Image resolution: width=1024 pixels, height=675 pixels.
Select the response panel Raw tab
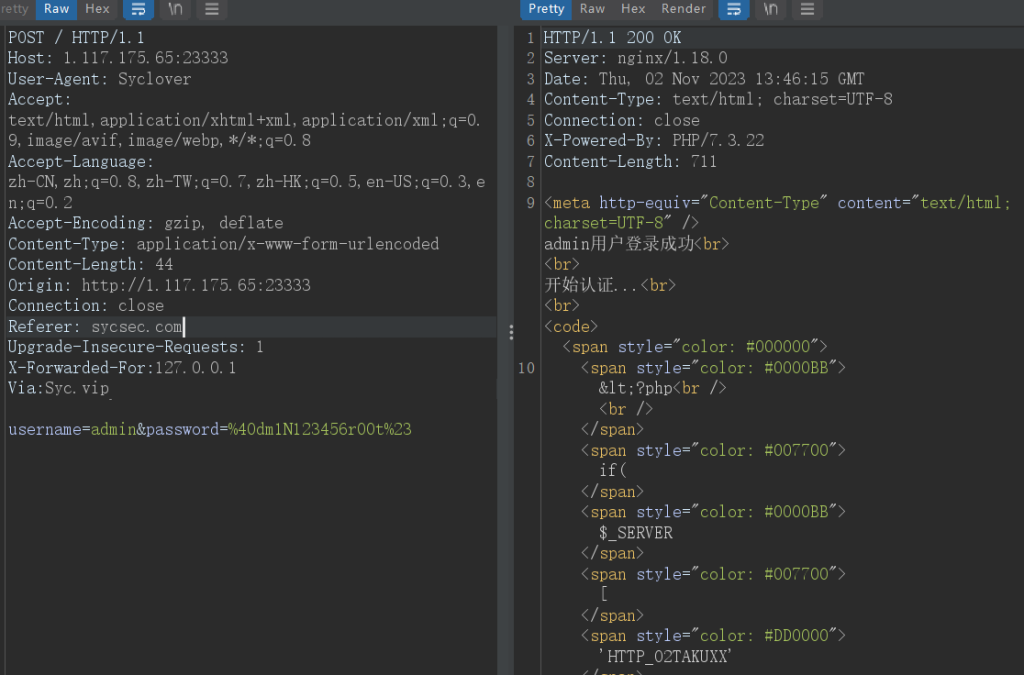point(592,9)
